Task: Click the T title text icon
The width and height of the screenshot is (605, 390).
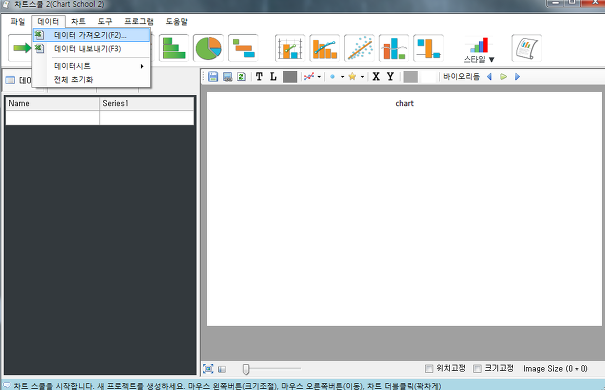Action: (x=259, y=76)
